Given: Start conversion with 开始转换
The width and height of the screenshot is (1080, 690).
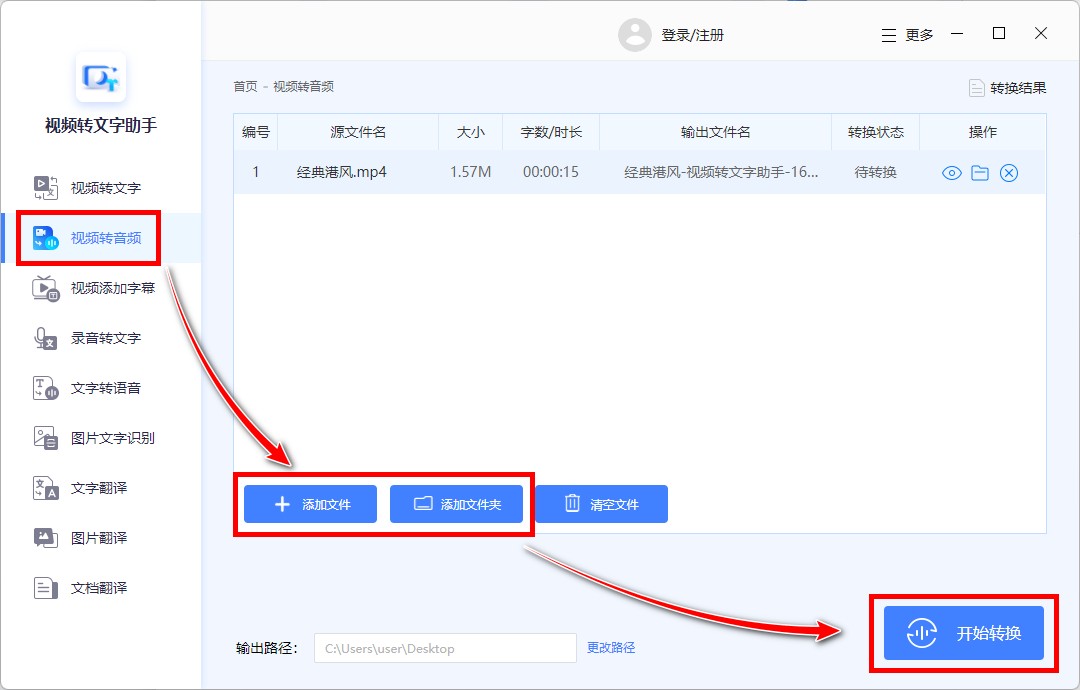Looking at the screenshot, I should click(963, 632).
